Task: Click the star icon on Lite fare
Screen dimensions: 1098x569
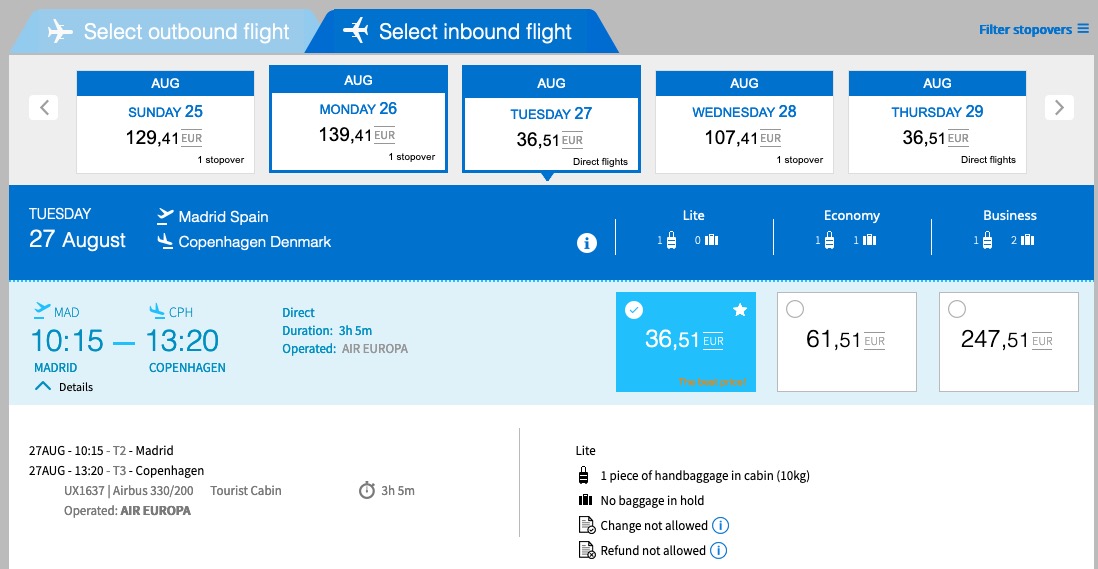Action: point(739,310)
